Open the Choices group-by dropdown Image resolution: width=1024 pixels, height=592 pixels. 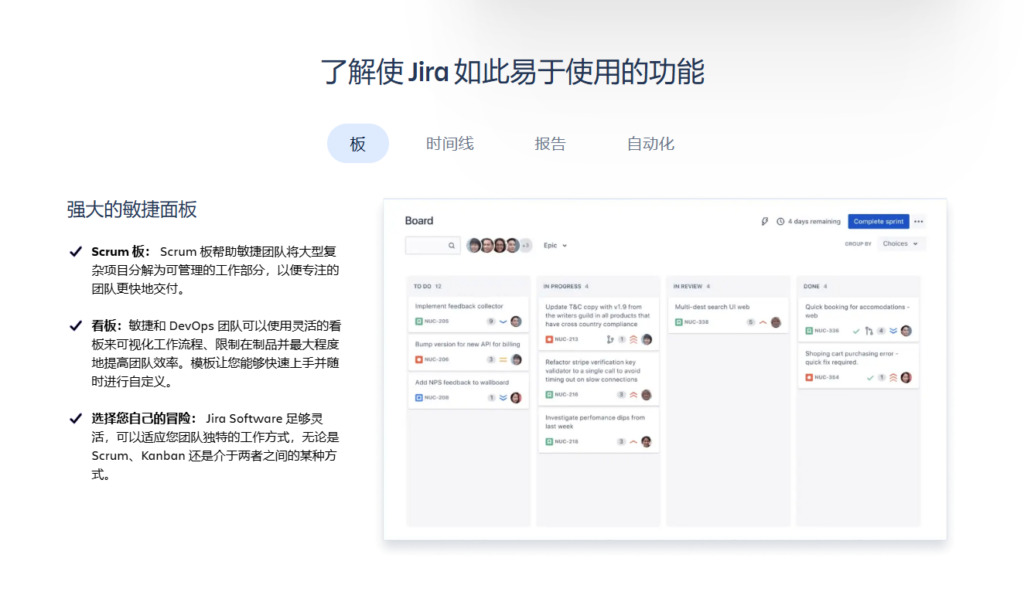(x=901, y=244)
